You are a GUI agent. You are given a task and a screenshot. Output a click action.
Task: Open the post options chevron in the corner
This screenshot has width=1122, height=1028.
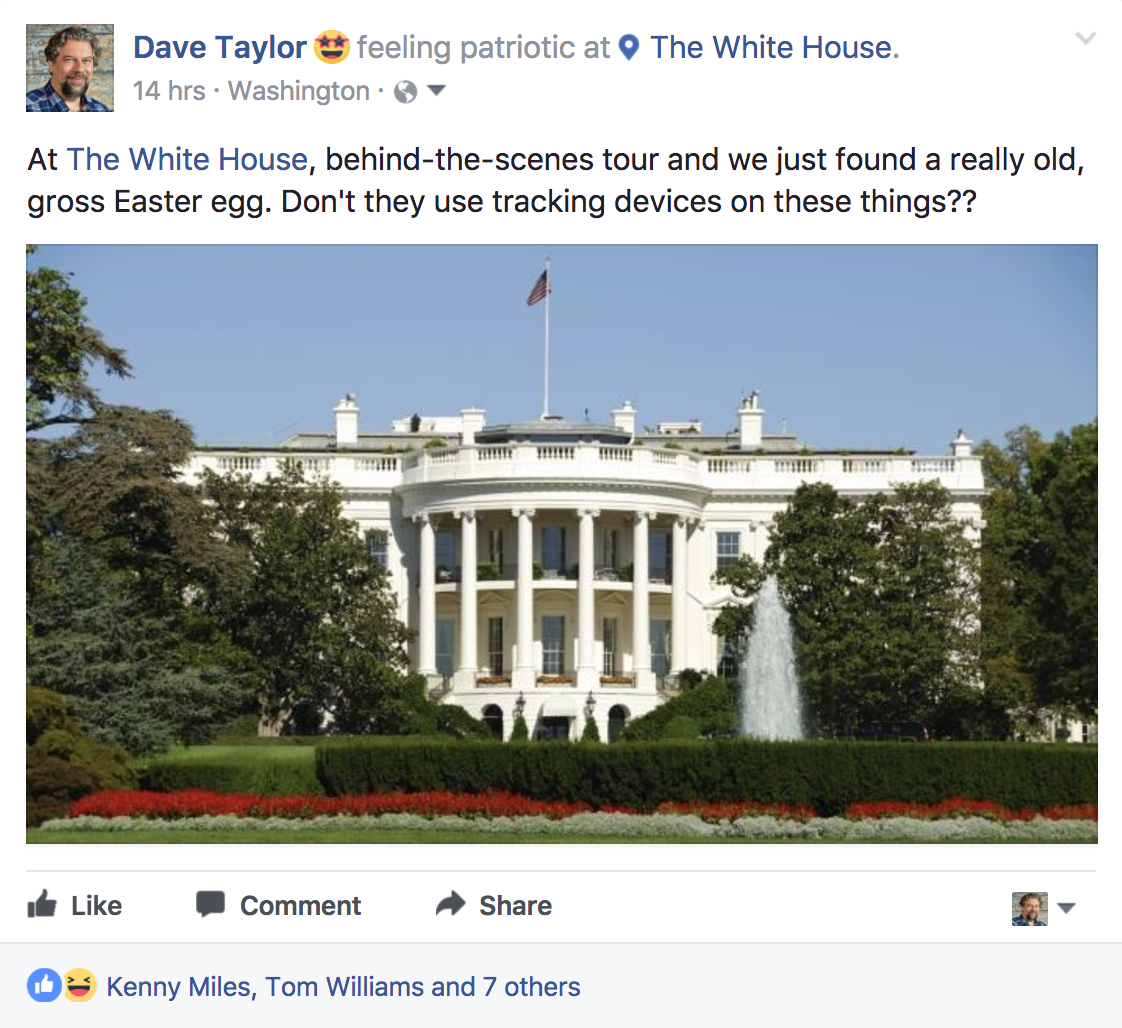(x=1086, y=38)
